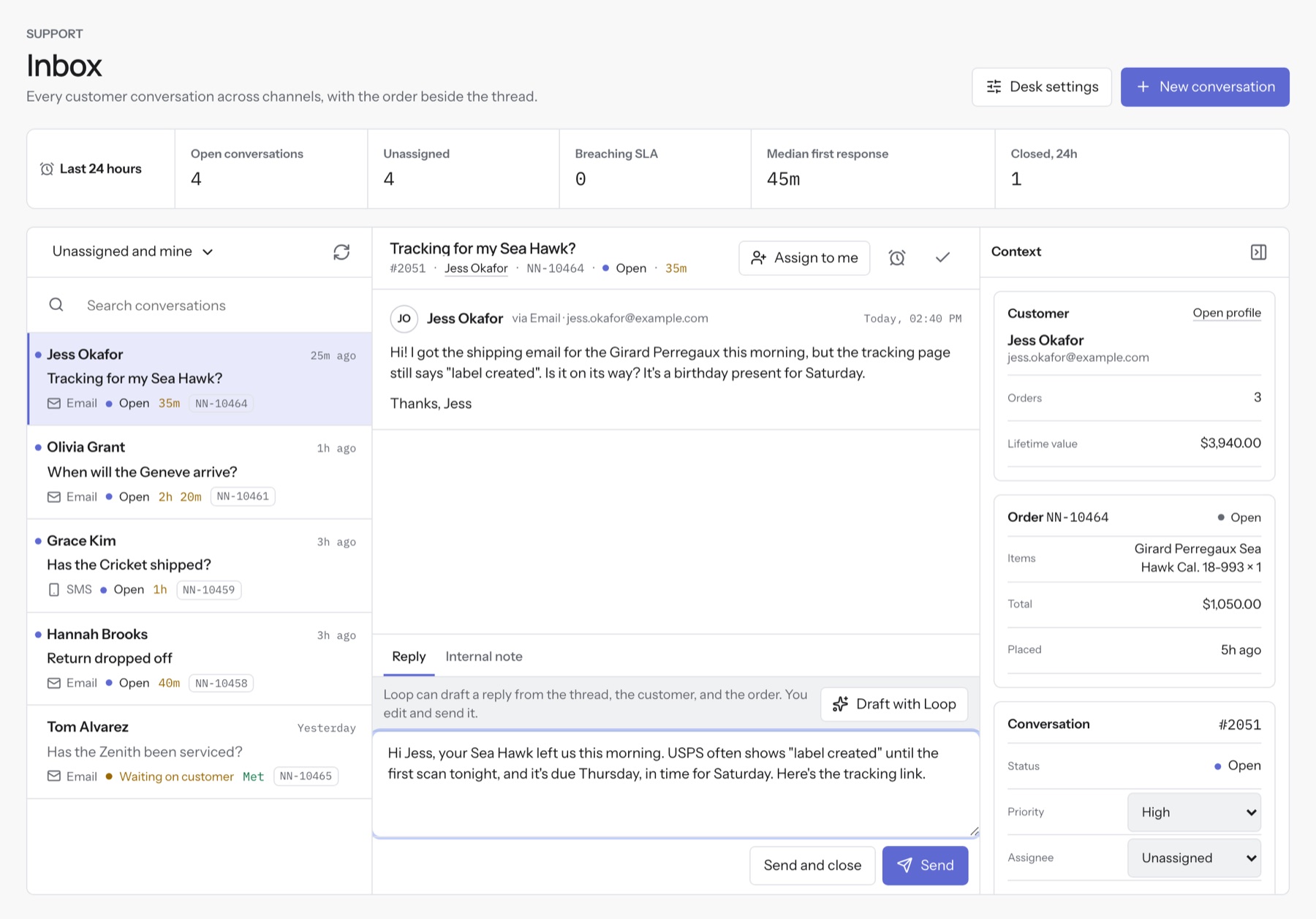This screenshot has width=1316, height=919.
Task: Switch to the Reply tab
Action: [409, 657]
